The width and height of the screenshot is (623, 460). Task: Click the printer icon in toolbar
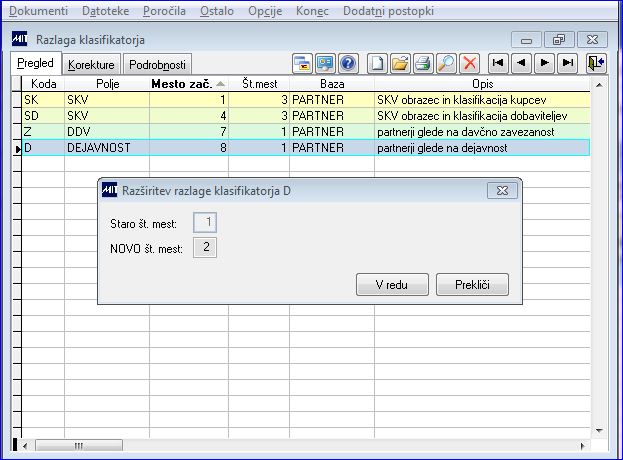coord(423,64)
